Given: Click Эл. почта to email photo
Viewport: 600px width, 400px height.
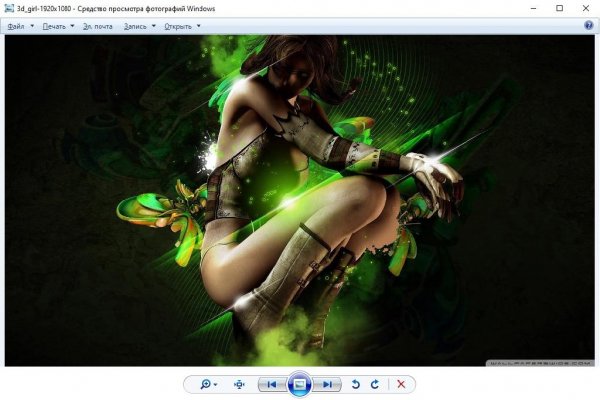Looking at the screenshot, I should click(x=98, y=26).
